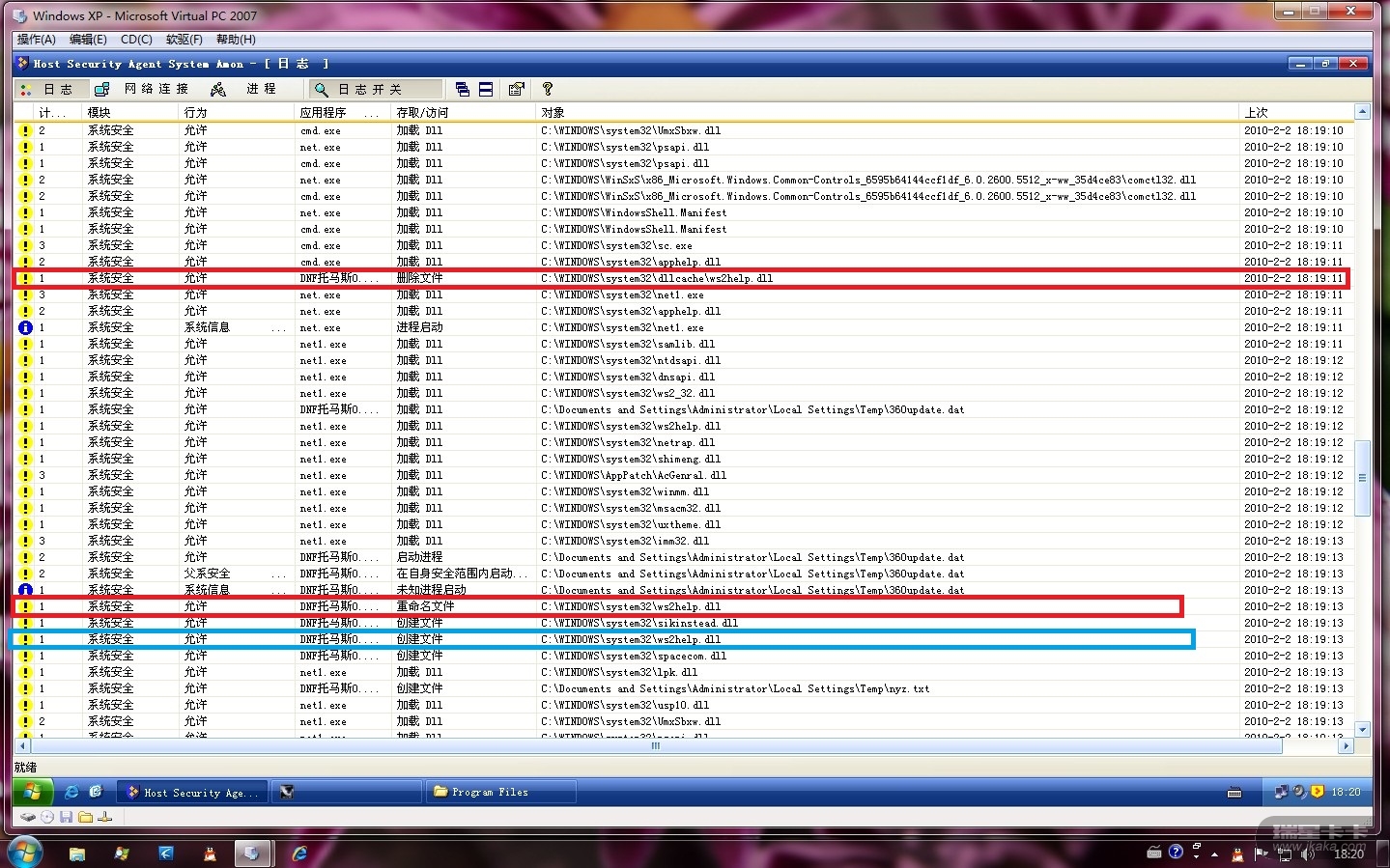Click the host tray volume speaker icon

1307,854
